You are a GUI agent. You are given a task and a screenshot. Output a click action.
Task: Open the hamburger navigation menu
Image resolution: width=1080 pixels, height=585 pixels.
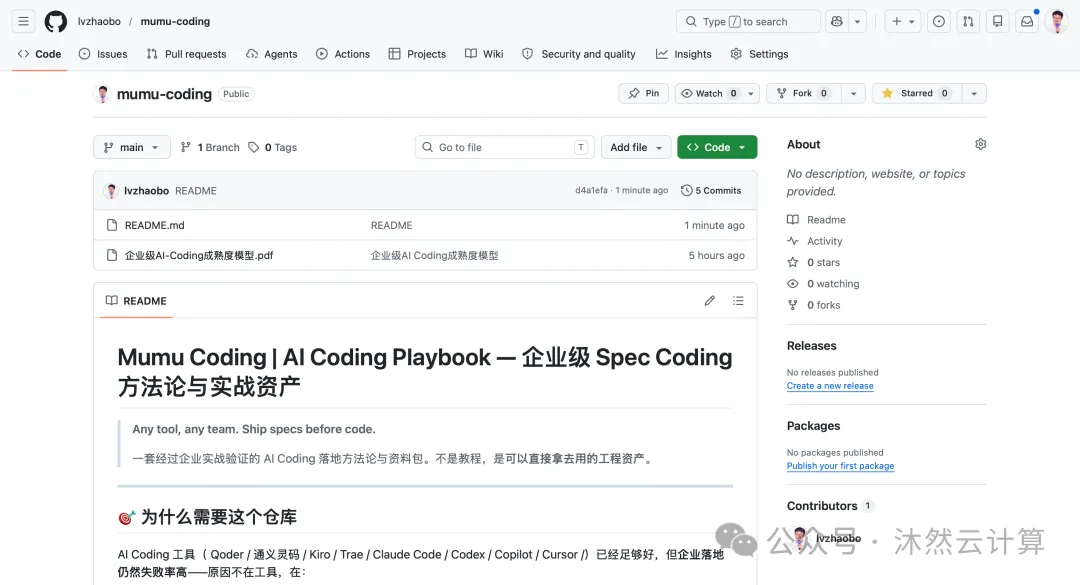coord(23,21)
